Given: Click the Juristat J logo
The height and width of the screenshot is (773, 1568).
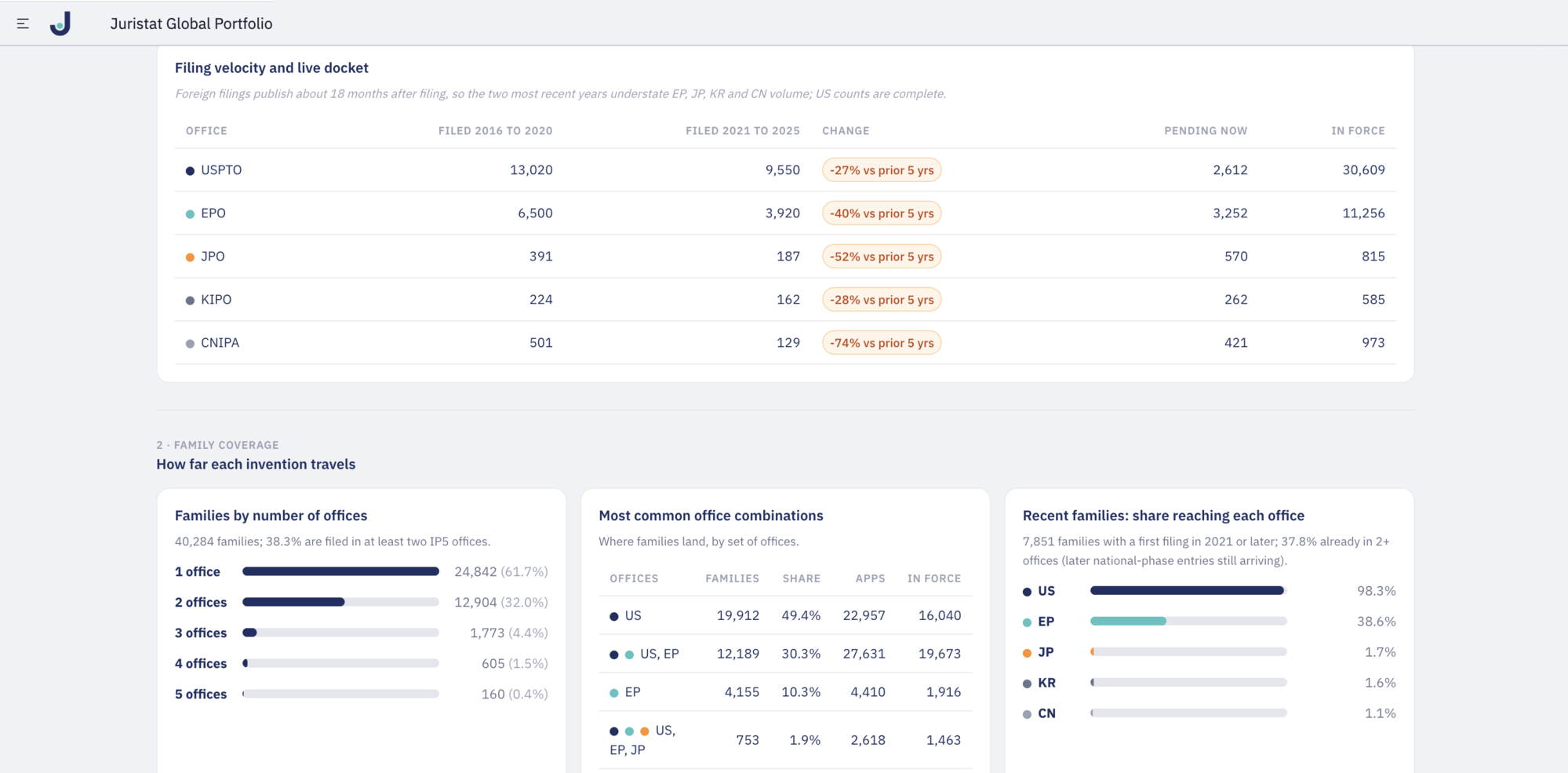Looking at the screenshot, I should tap(61, 24).
